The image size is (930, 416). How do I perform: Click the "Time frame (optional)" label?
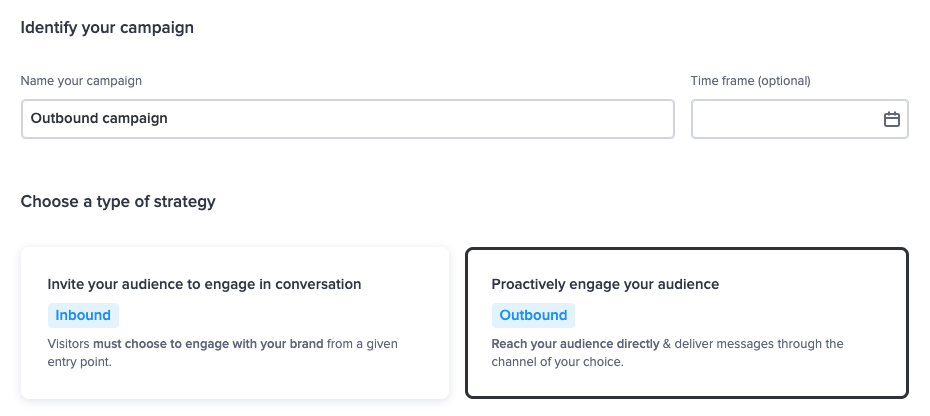tap(750, 81)
